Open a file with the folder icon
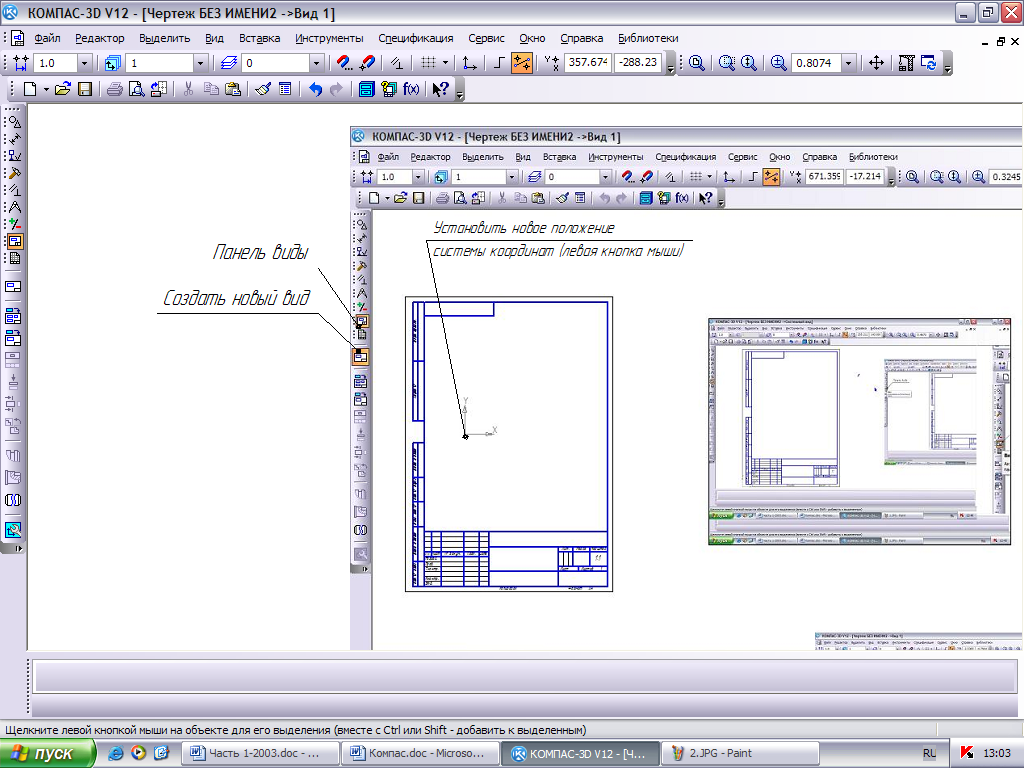Image resolution: width=1024 pixels, height=768 pixels. point(63,89)
